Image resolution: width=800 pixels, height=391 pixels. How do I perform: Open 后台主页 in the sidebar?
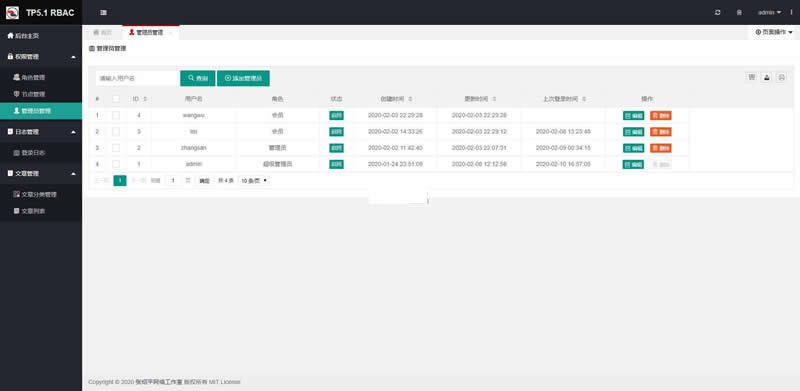(x=41, y=36)
